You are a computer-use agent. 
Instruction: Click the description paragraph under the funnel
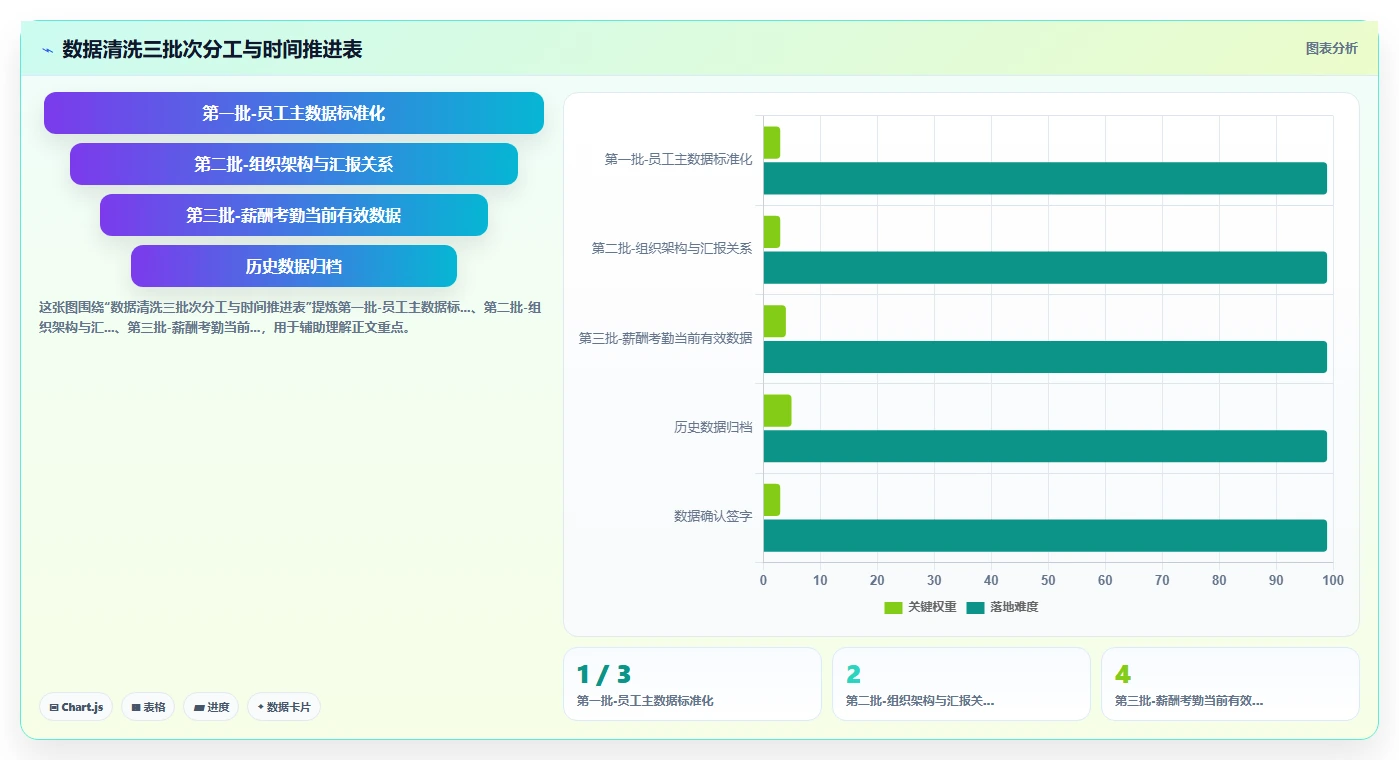290,317
